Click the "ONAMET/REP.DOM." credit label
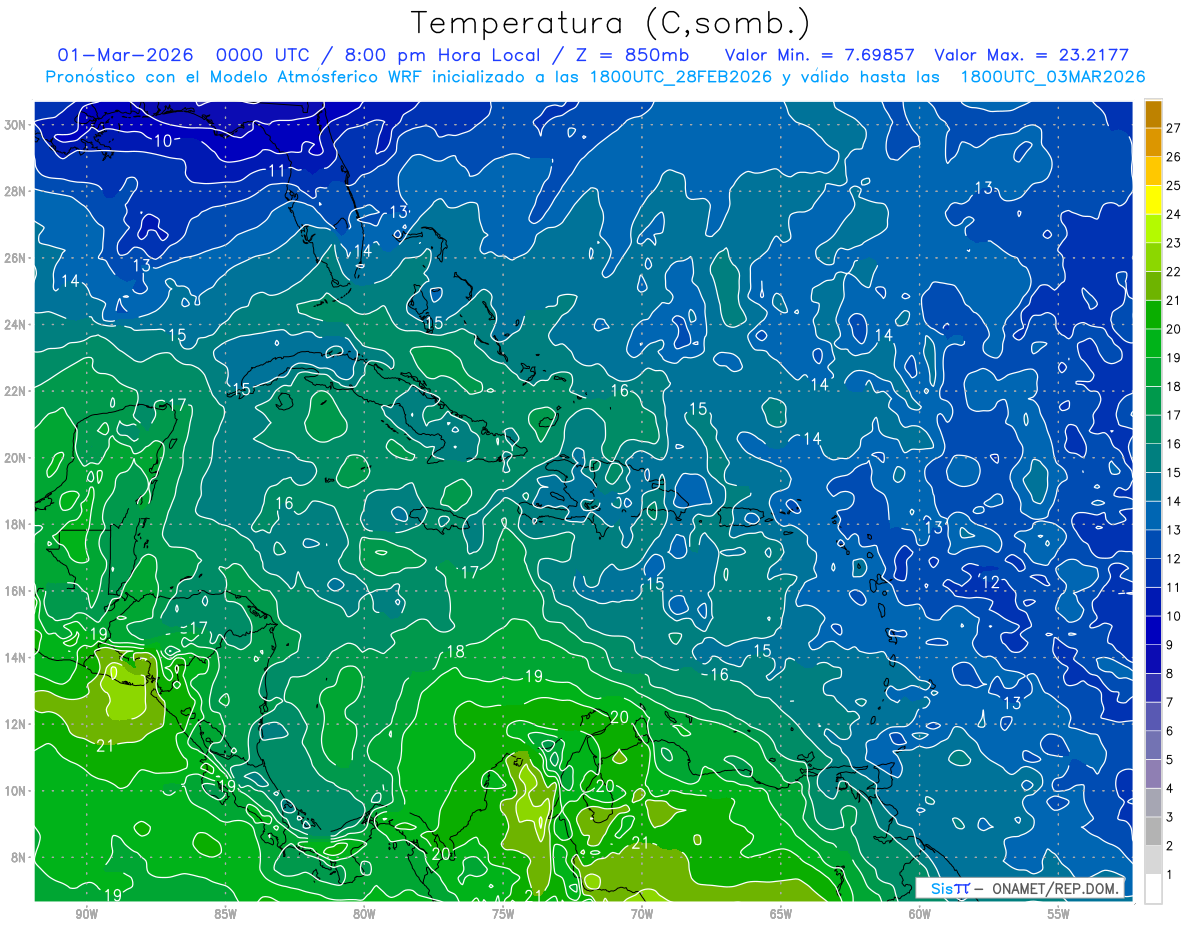The image size is (1200, 927). 1055,888
